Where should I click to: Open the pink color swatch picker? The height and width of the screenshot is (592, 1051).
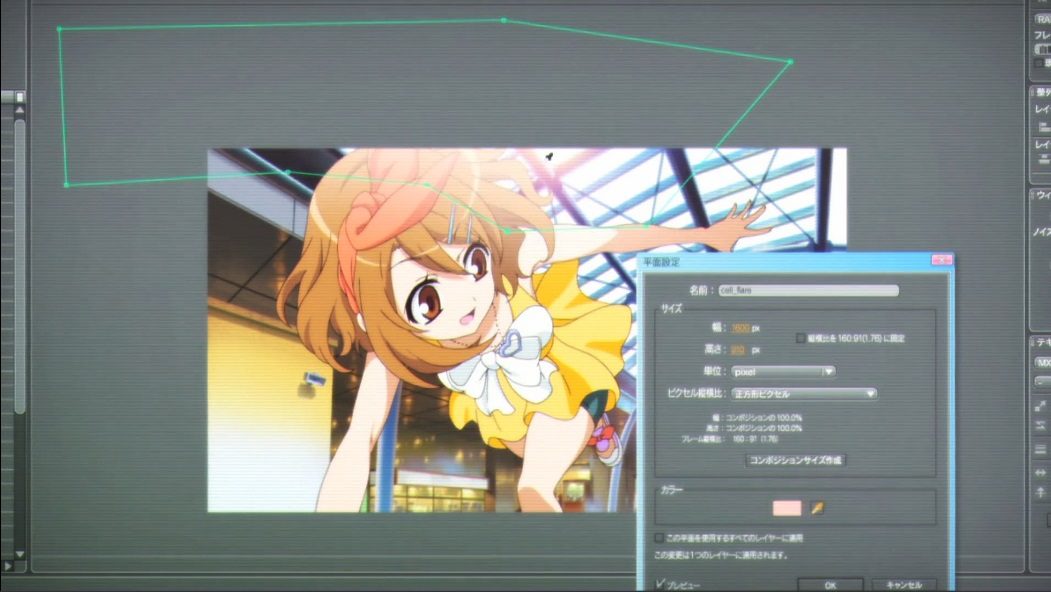click(x=787, y=508)
